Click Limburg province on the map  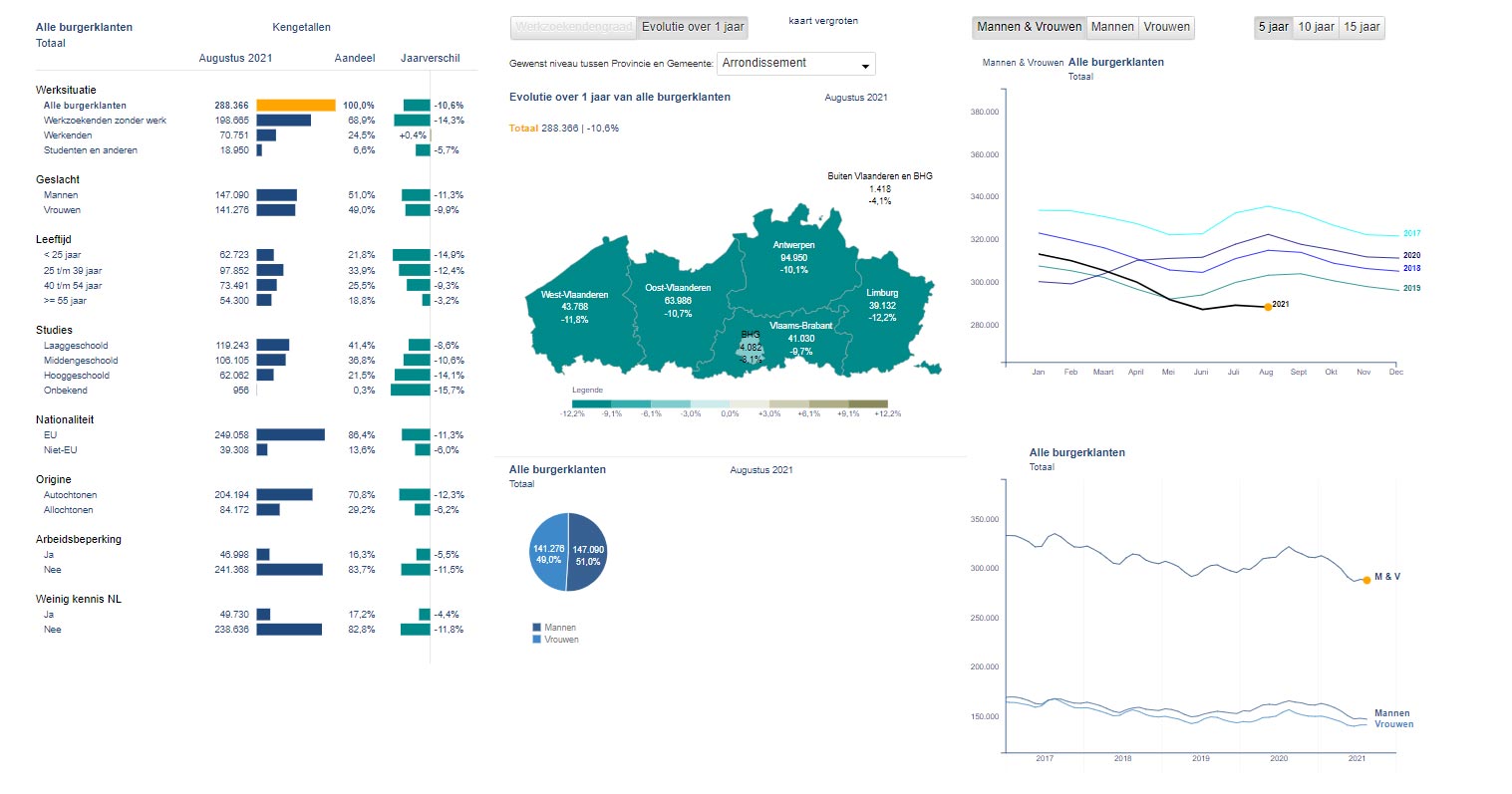click(x=882, y=305)
